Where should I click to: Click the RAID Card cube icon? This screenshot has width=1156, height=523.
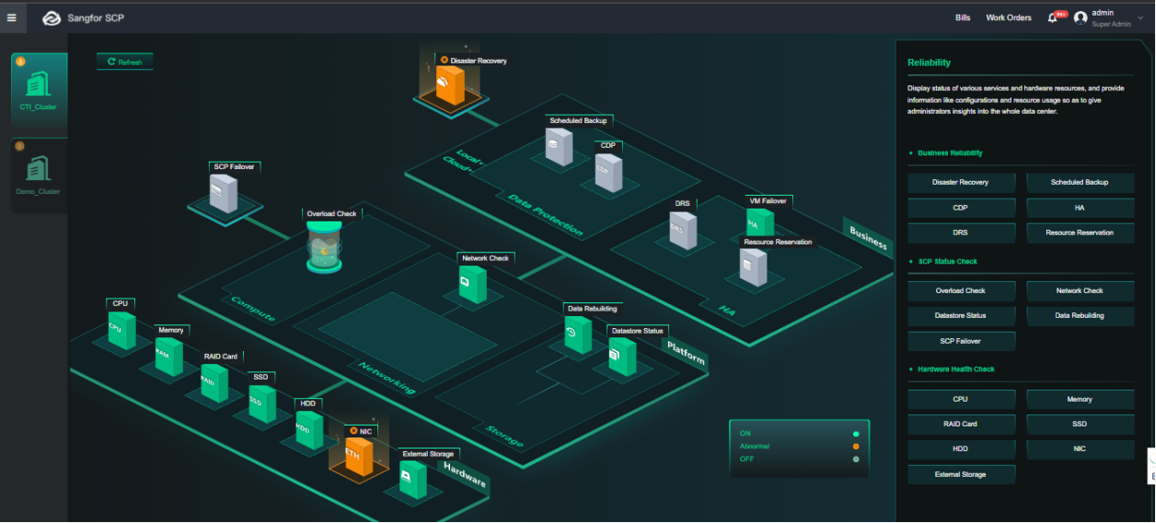coord(215,383)
